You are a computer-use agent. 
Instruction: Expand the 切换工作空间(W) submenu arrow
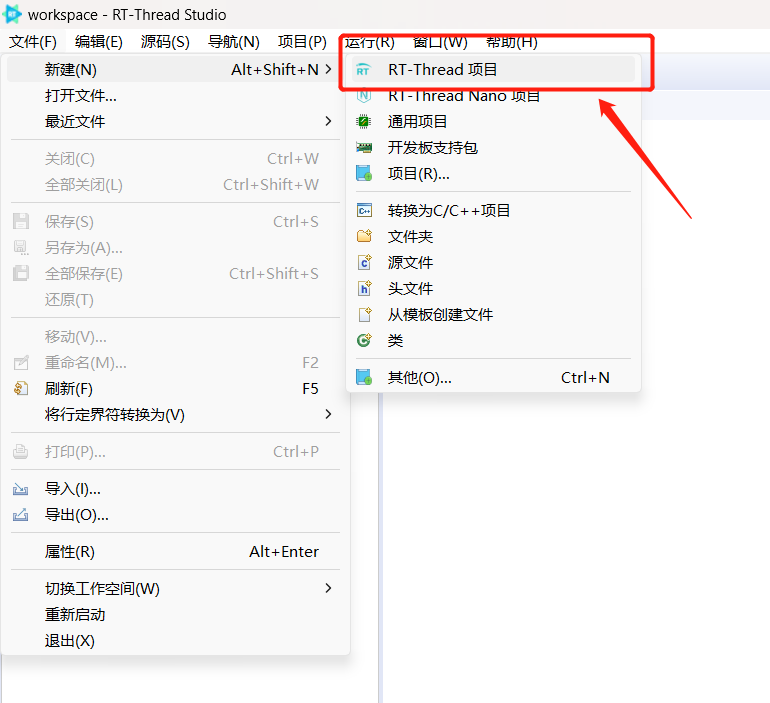point(329,588)
